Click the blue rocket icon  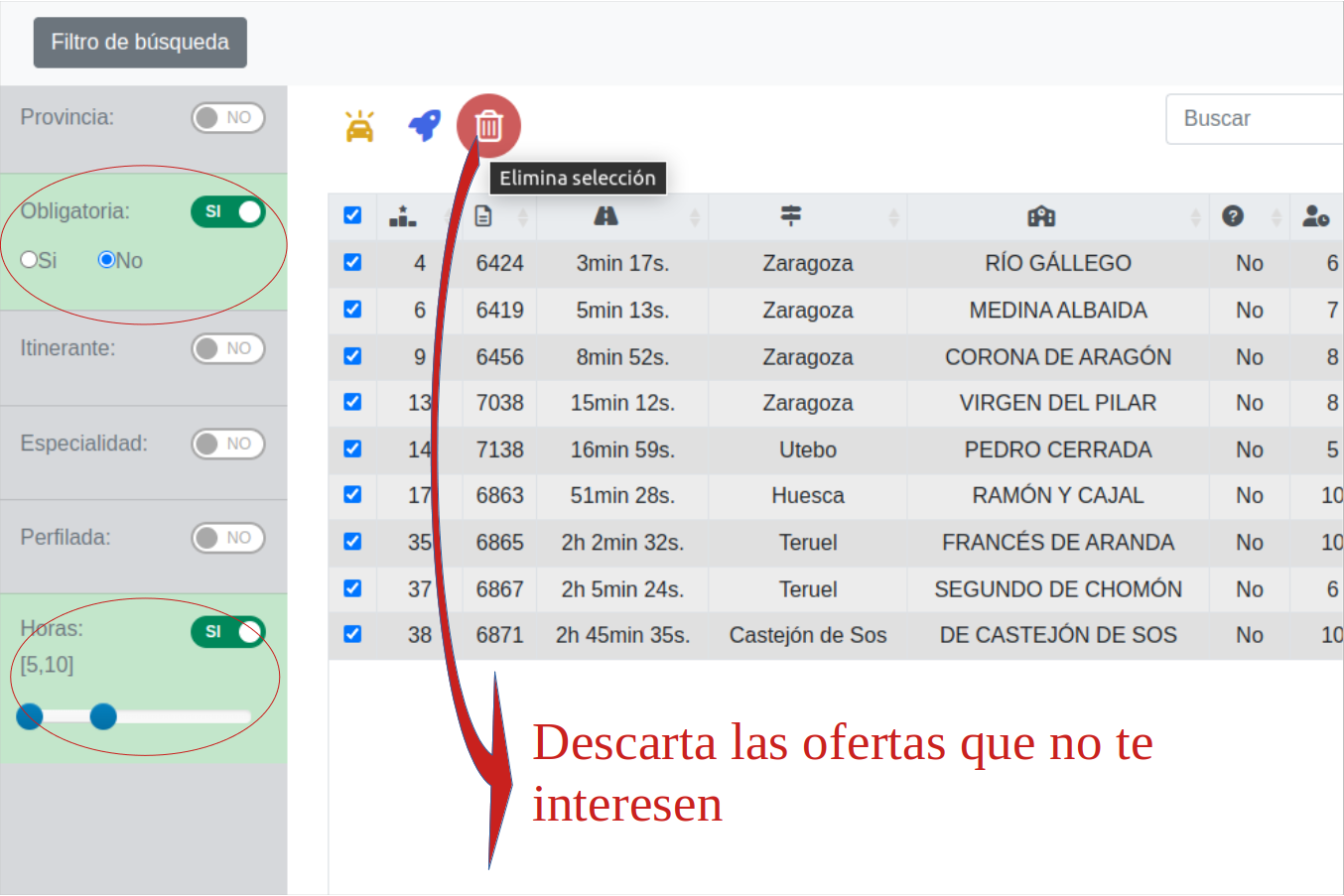(424, 124)
